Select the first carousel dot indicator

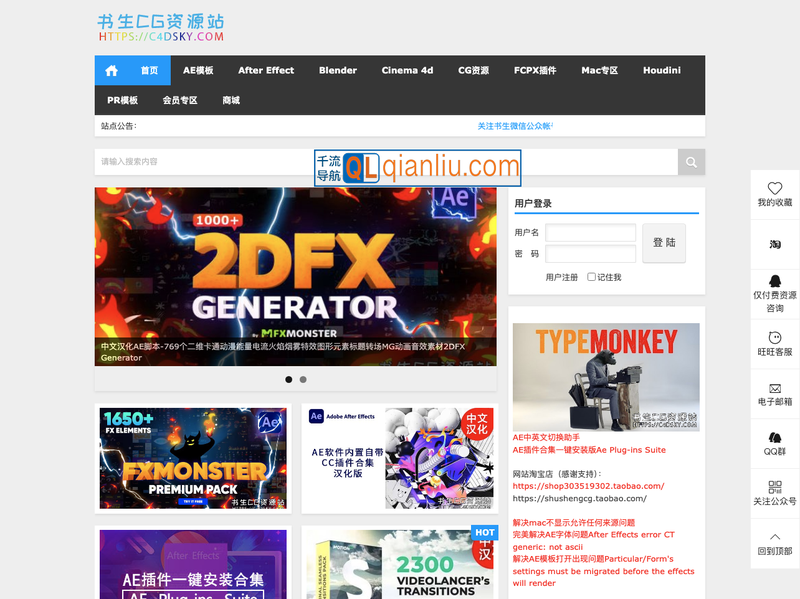tap(289, 379)
